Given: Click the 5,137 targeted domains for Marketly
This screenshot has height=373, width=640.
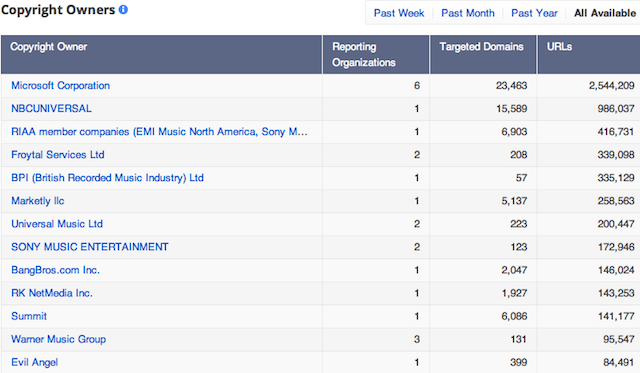Looking at the screenshot, I should 514,201.
